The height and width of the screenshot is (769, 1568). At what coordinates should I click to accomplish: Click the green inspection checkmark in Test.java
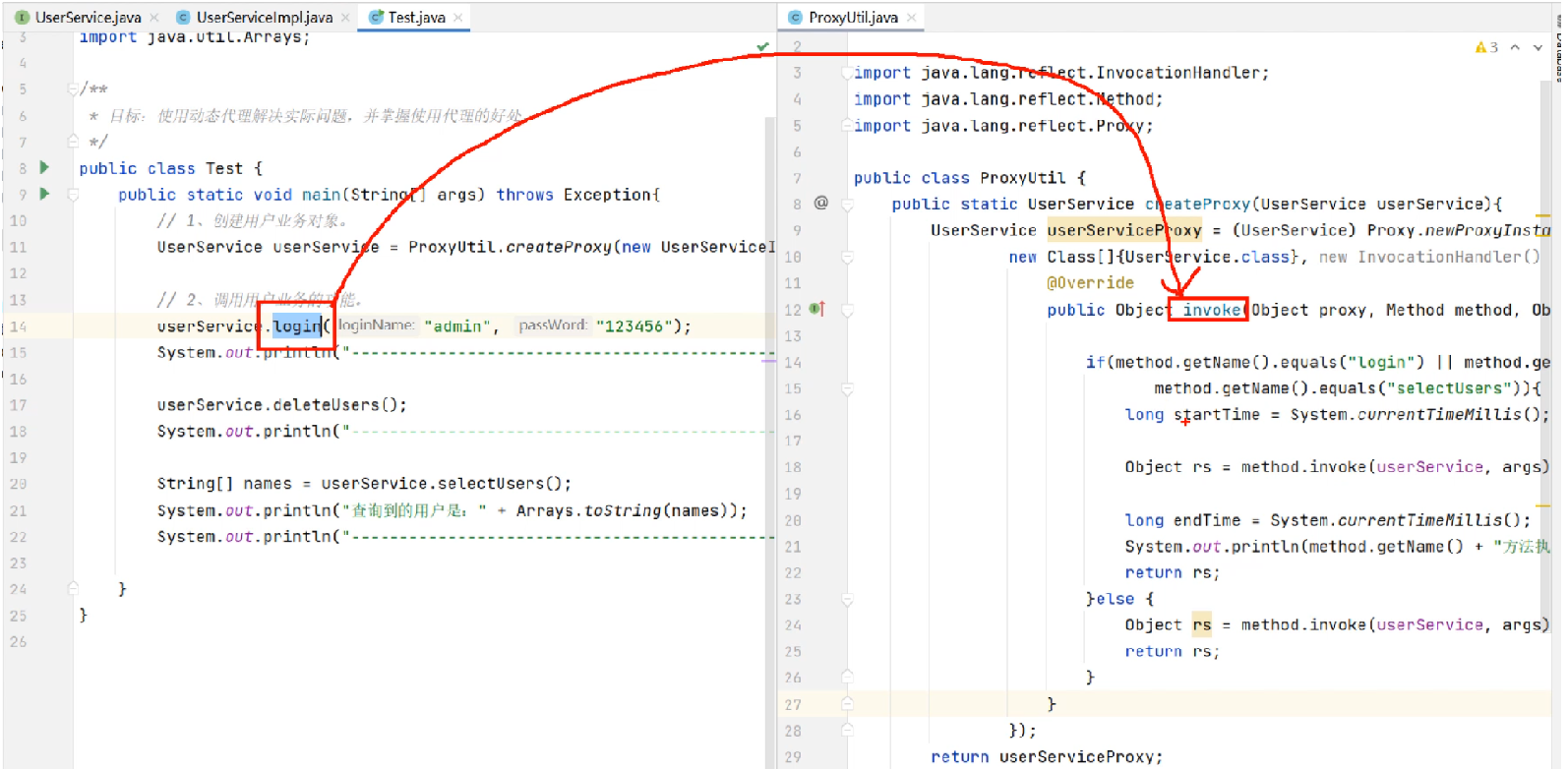pos(762,46)
